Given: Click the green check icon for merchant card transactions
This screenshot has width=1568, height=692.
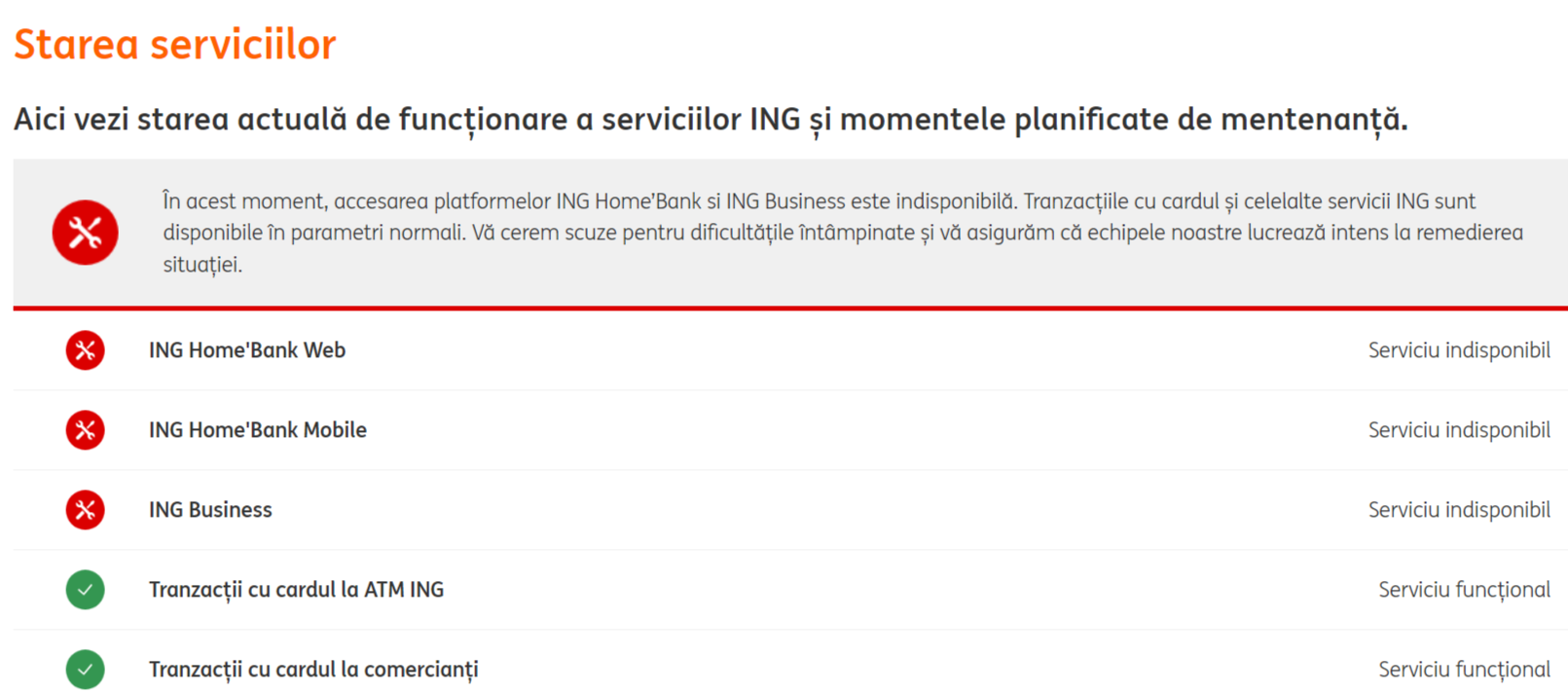Looking at the screenshot, I should click(x=85, y=670).
